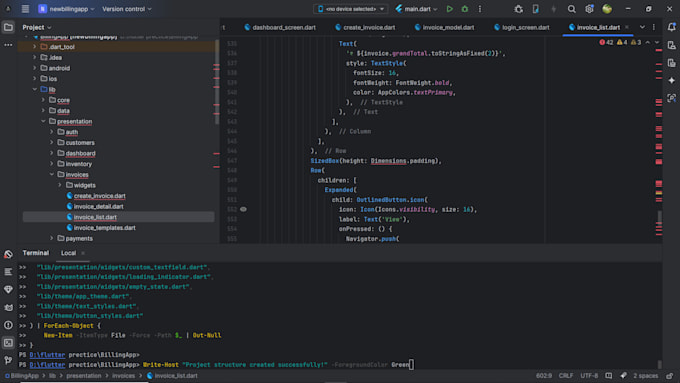This screenshot has width=680, height=383.
Task: Open the Project view dropdown
Action: click(37, 27)
